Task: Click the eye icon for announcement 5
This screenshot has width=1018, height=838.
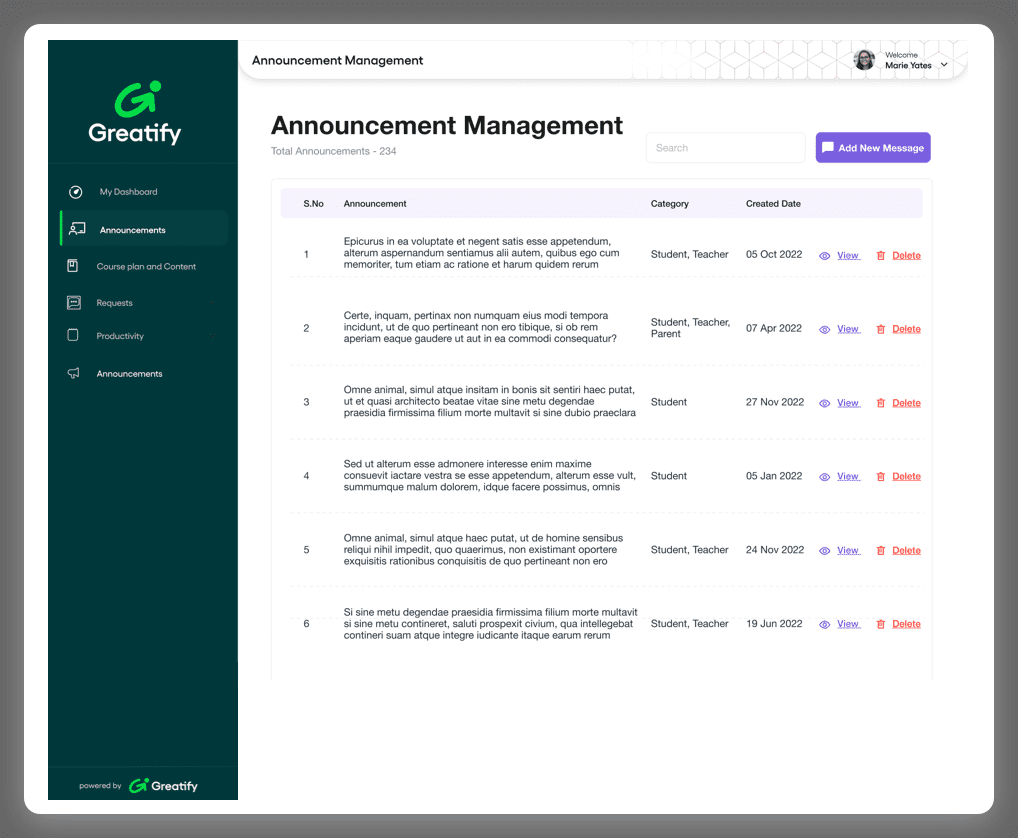Action: (x=825, y=551)
